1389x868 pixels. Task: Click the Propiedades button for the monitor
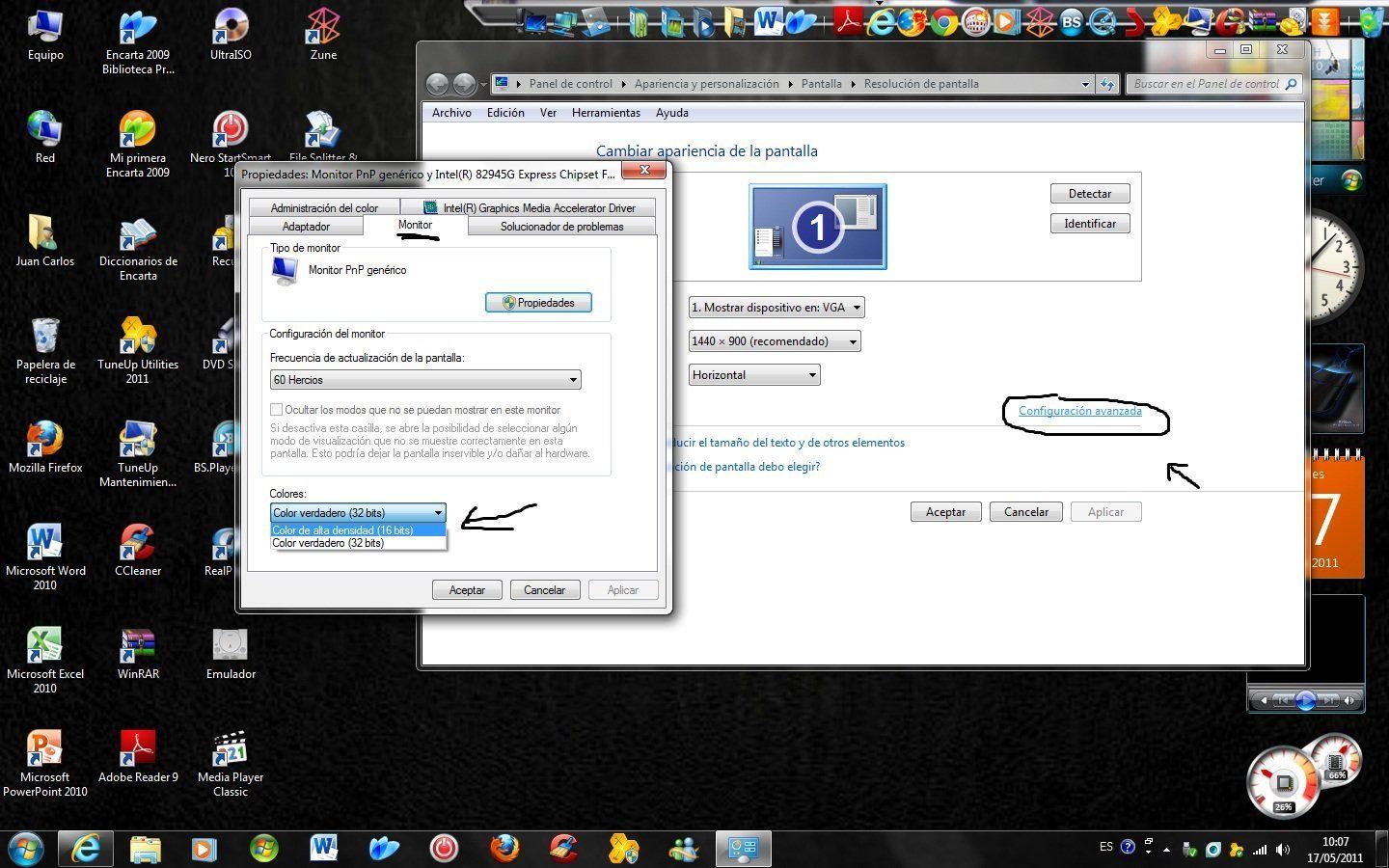pyautogui.click(x=538, y=303)
